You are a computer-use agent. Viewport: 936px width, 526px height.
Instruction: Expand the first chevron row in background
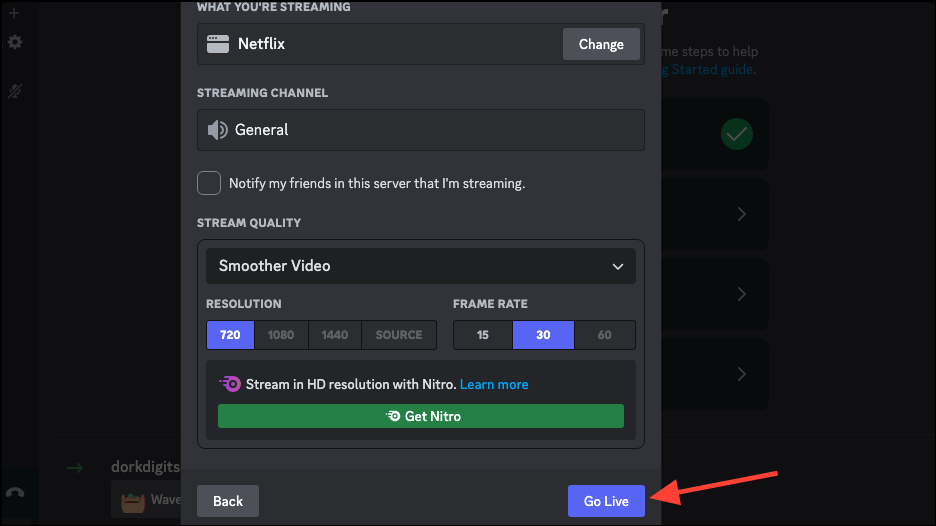741,214
